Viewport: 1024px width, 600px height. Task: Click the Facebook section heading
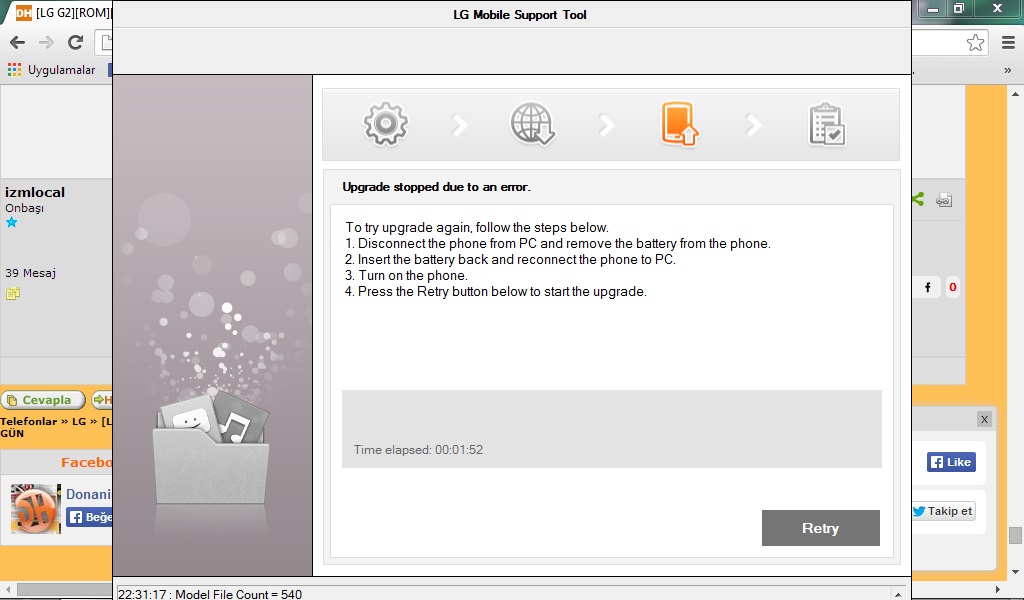tap(87, 462)
